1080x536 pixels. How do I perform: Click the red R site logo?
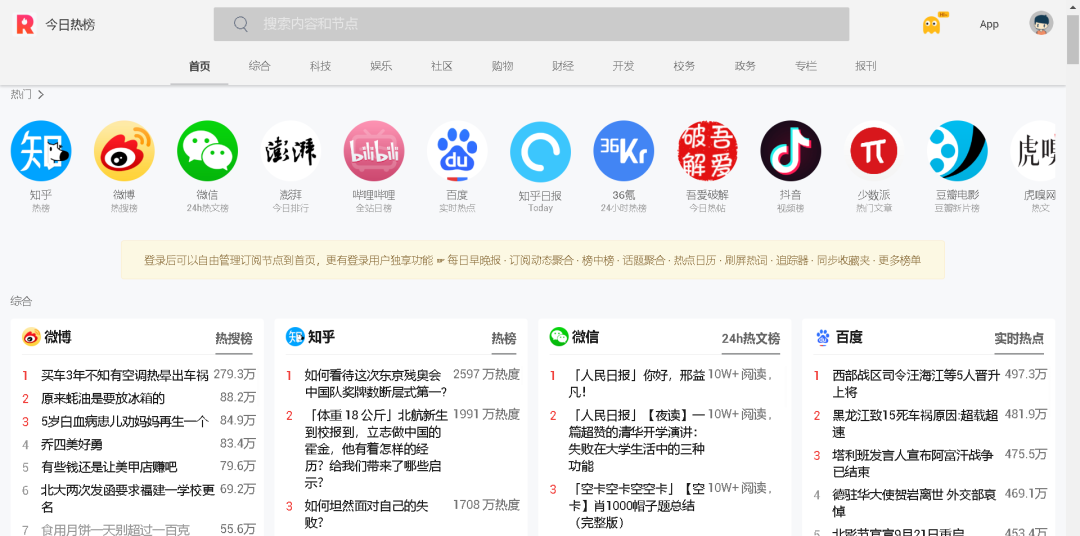25,24
